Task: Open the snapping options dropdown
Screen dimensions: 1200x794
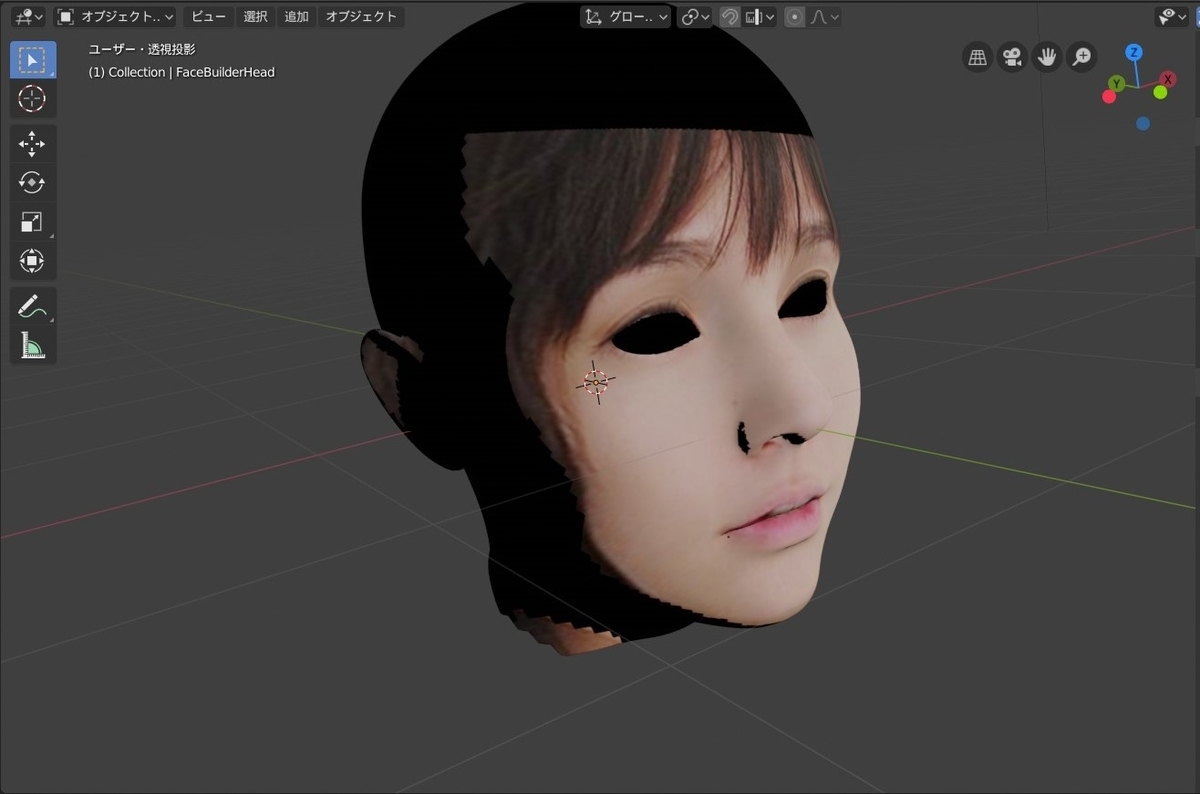Action: [761, 17]
